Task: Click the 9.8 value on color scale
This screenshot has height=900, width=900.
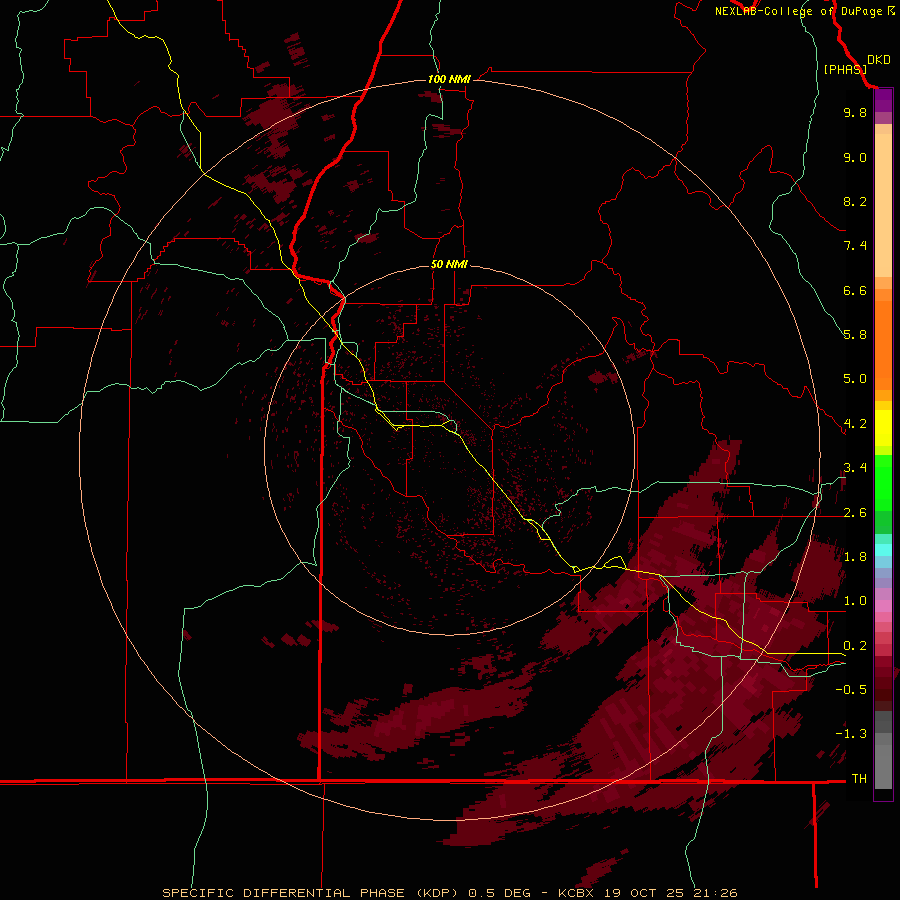Action: coord(855,112)
